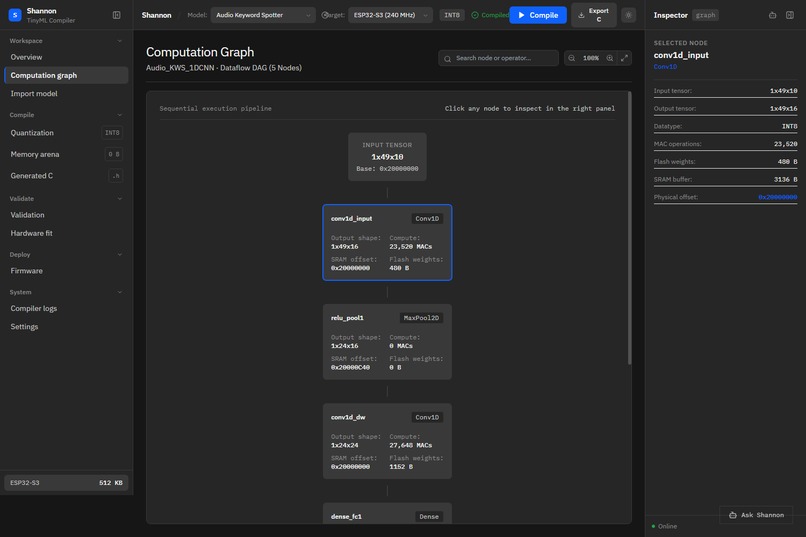The width and height of the screenshot is (806, 537).
Task: Click the green Compiled status indicator
Action: [489, 15]
